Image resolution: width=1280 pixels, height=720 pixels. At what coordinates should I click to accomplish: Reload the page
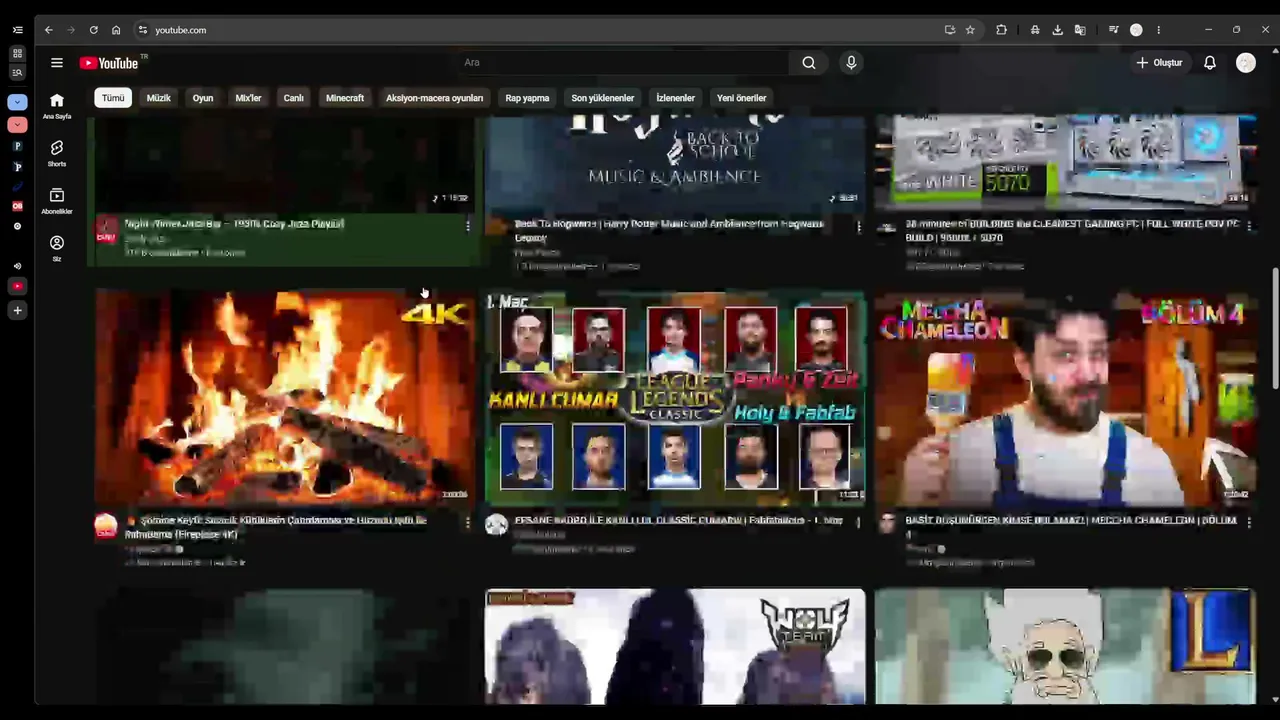(x=94, y=30)
